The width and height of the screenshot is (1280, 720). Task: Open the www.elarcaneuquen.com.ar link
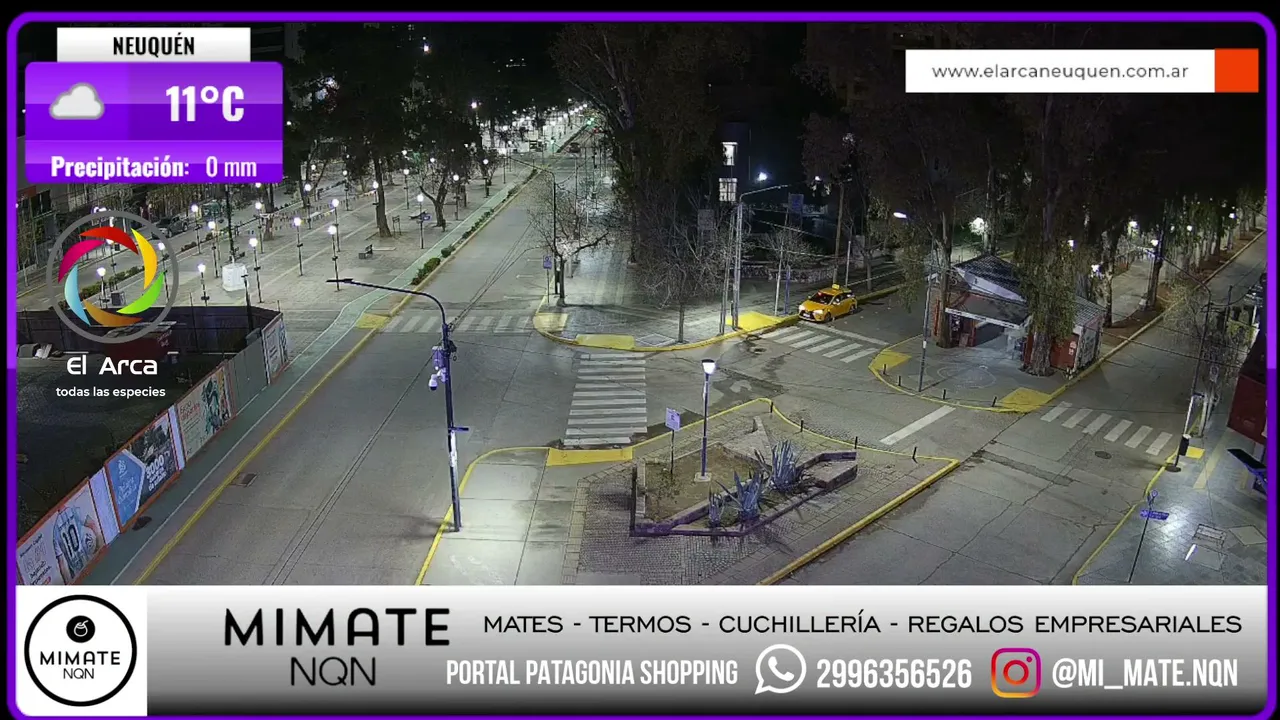point(1060,71)
